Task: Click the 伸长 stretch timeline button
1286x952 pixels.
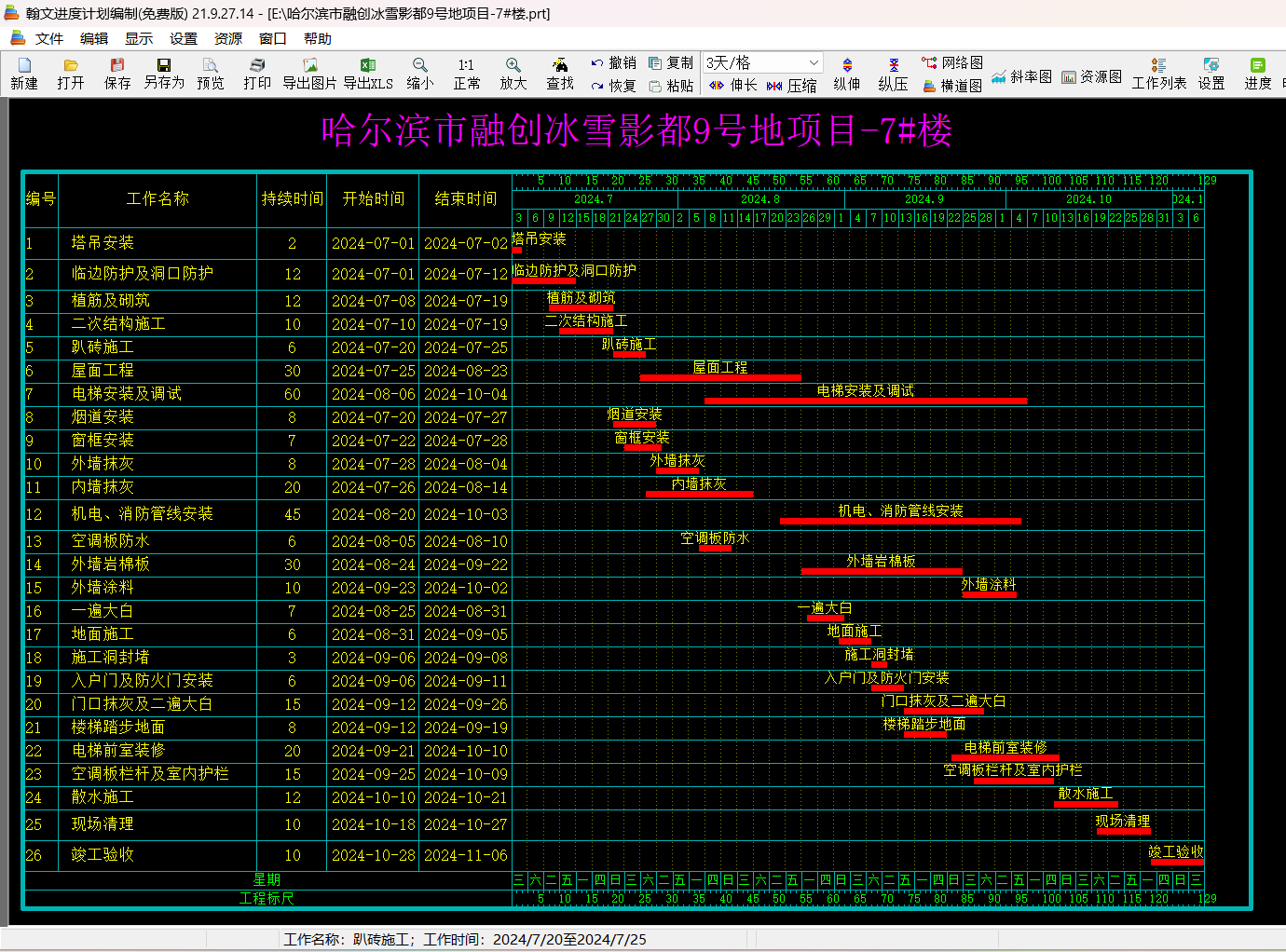Action: point(732,86)
